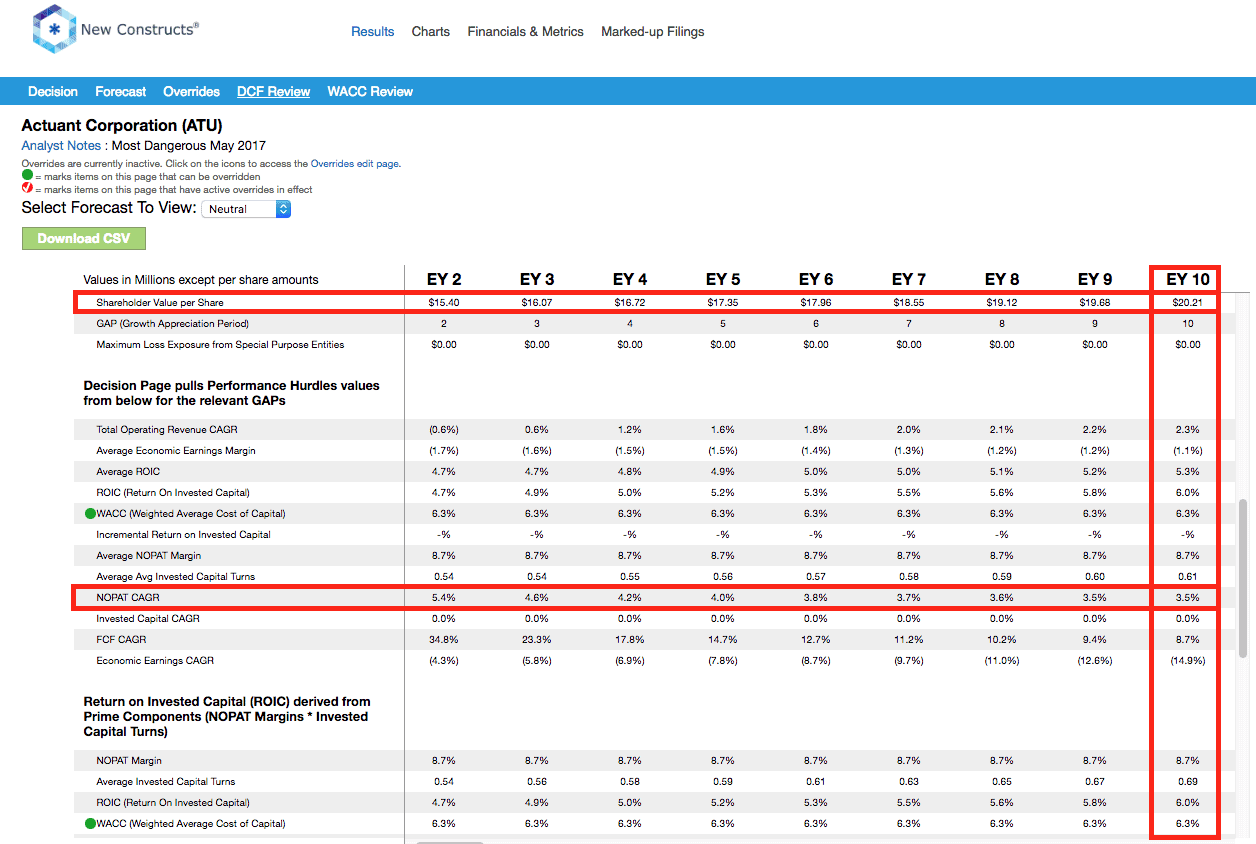1256x844 pixels.
Task: Click the Actuant Corporation (ATU) heading
Action: (122, 126)
